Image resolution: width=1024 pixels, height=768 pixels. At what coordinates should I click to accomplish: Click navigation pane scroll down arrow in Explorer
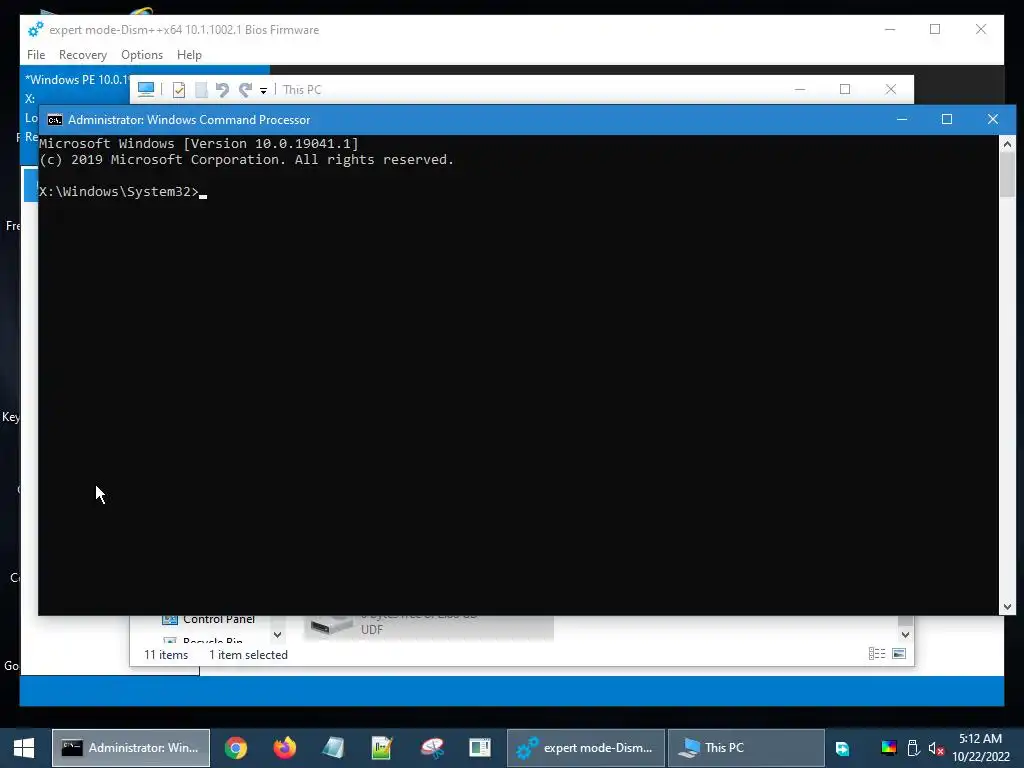pos(278,635)
